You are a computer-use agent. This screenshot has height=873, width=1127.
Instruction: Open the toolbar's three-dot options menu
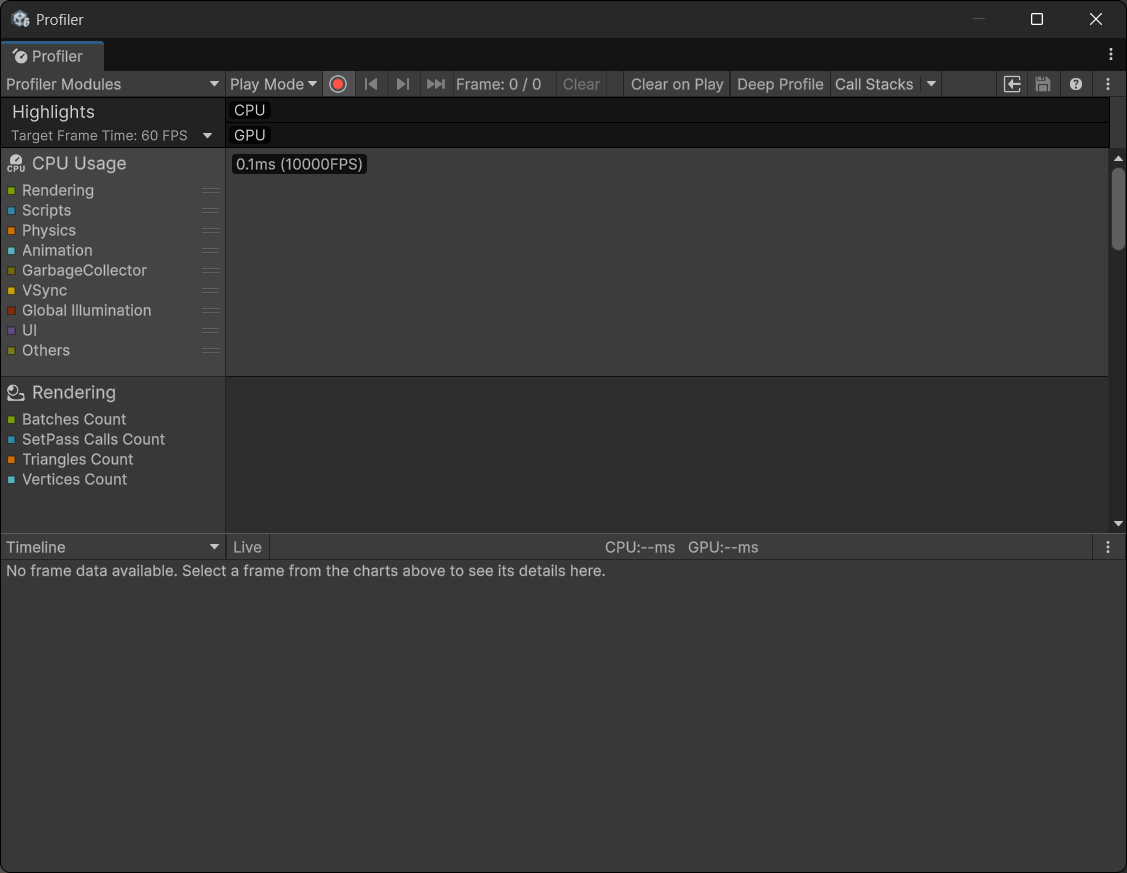(1108, 84)
